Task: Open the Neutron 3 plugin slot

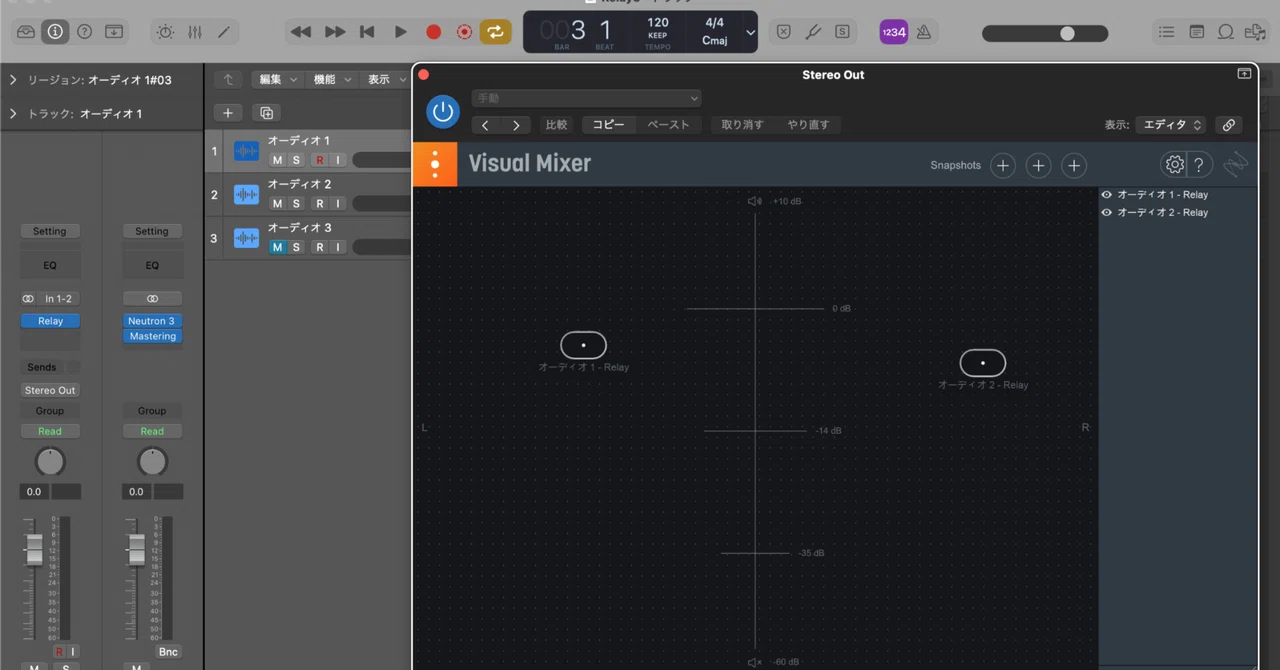Action: [x=152, y=321]
